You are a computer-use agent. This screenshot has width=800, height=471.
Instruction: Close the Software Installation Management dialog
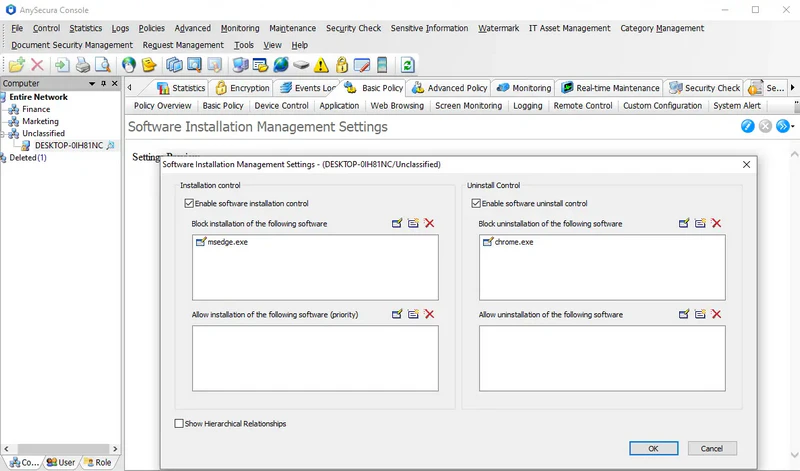[x=746, y=164]
